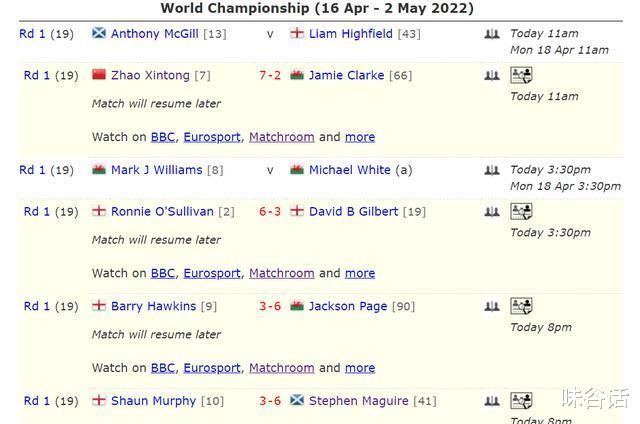The image size is (640, 424).
Task: Open head-to-head icon for McGill v Highfield
Action: click(x=492, y=34)
